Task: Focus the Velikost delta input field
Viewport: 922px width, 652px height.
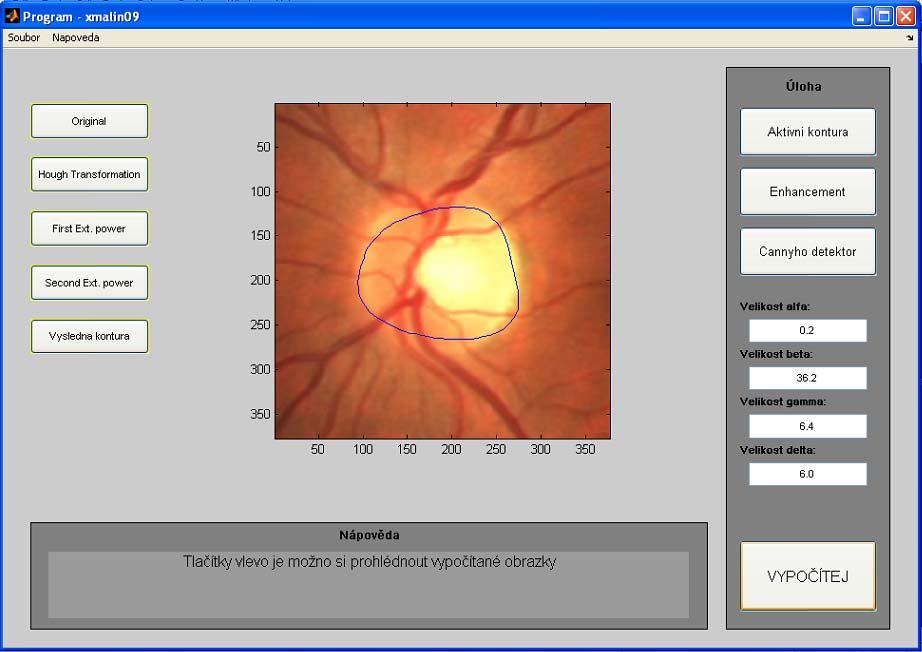Action: 807,474
